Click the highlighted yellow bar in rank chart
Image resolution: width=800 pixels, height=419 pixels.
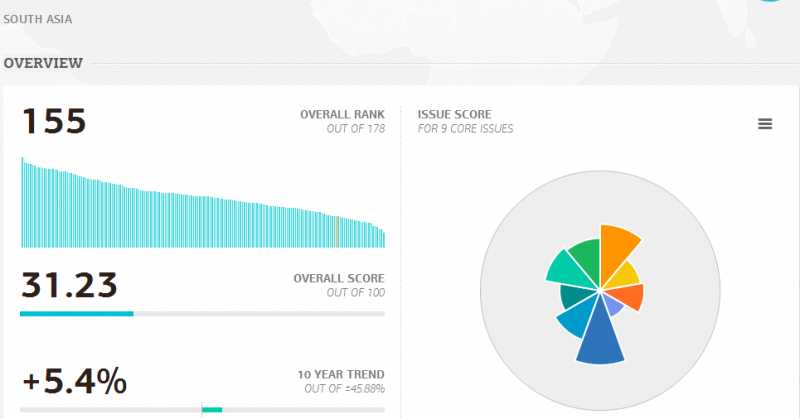336,232
